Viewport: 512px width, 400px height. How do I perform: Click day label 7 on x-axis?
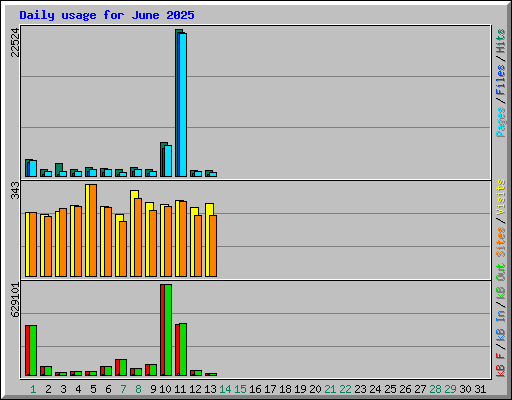pyautogui.click(x=123, y=389)
